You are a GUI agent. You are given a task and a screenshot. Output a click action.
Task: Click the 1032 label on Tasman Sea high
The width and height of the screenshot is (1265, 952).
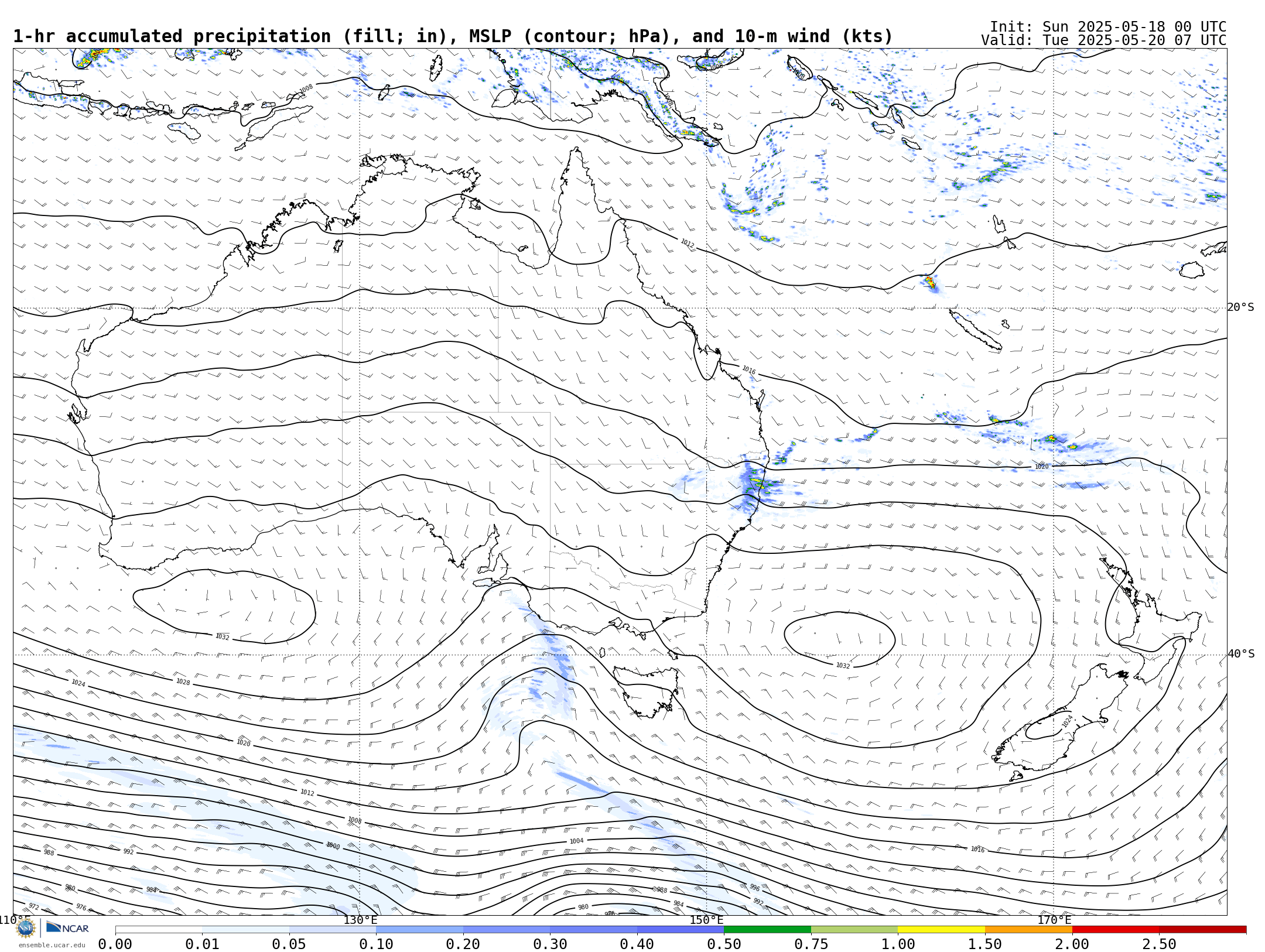[843, 666]
